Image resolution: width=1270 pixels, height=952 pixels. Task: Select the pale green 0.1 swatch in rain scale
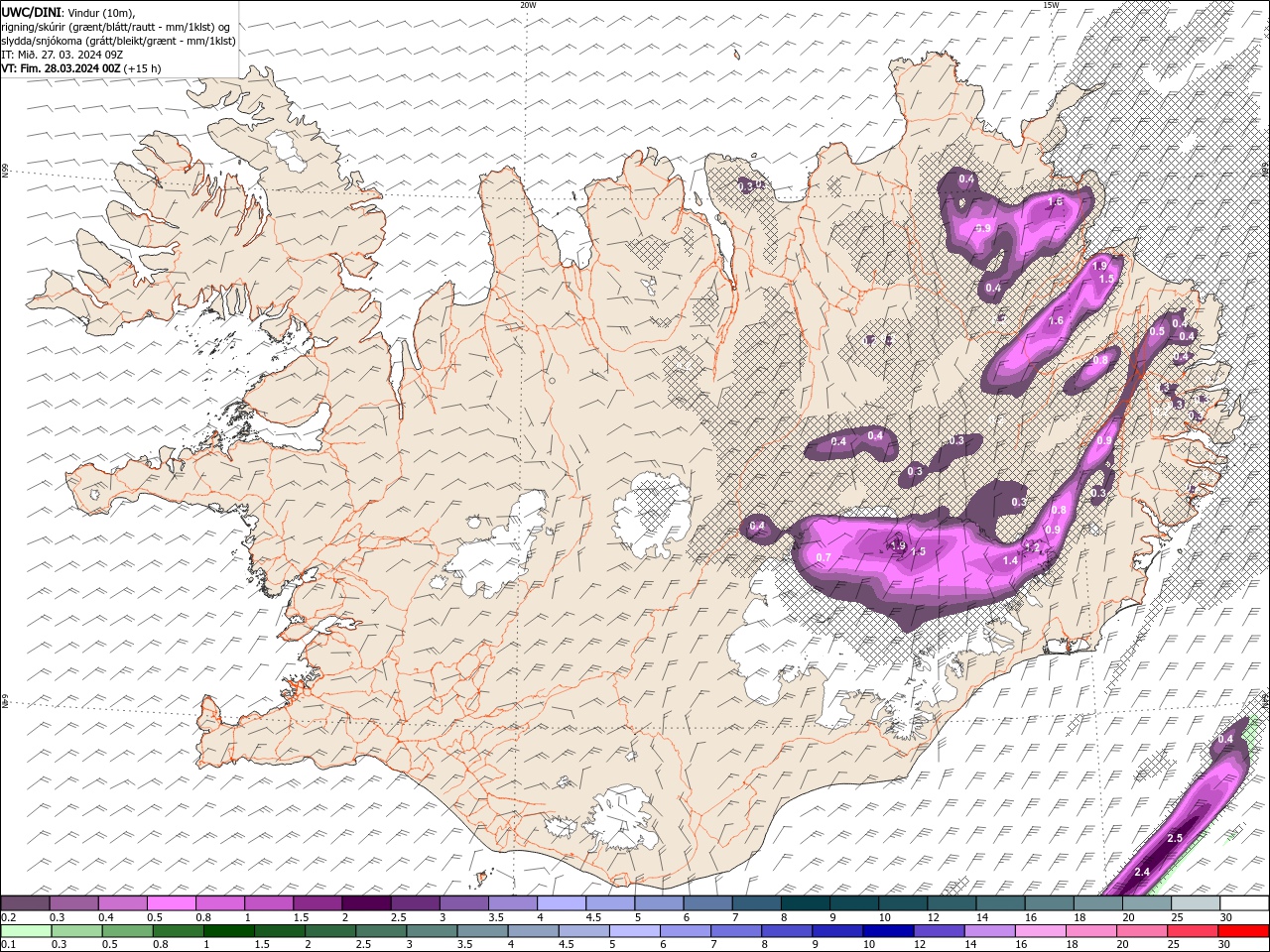[x=26, y=931]
